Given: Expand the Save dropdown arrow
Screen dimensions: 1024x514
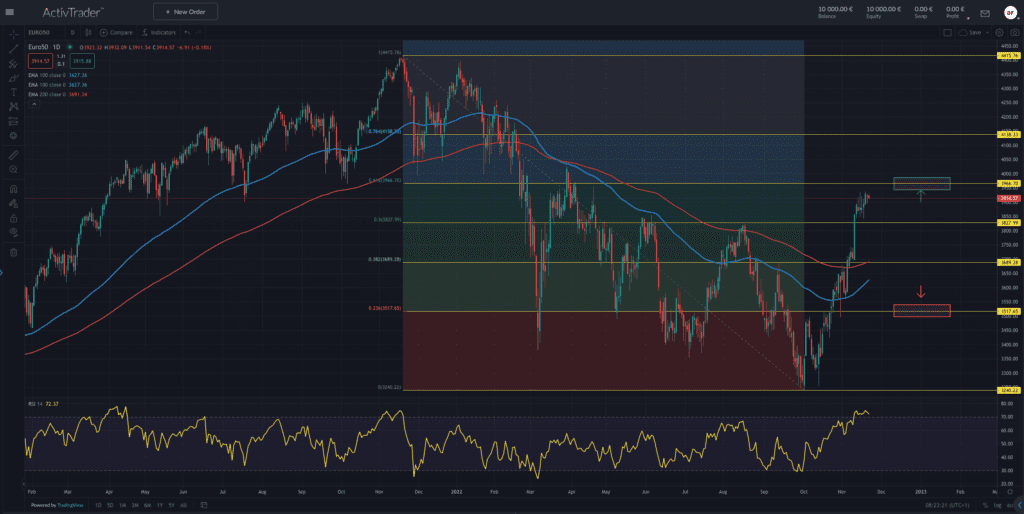Looking at the screenshot, I should (x=987, y=33).
